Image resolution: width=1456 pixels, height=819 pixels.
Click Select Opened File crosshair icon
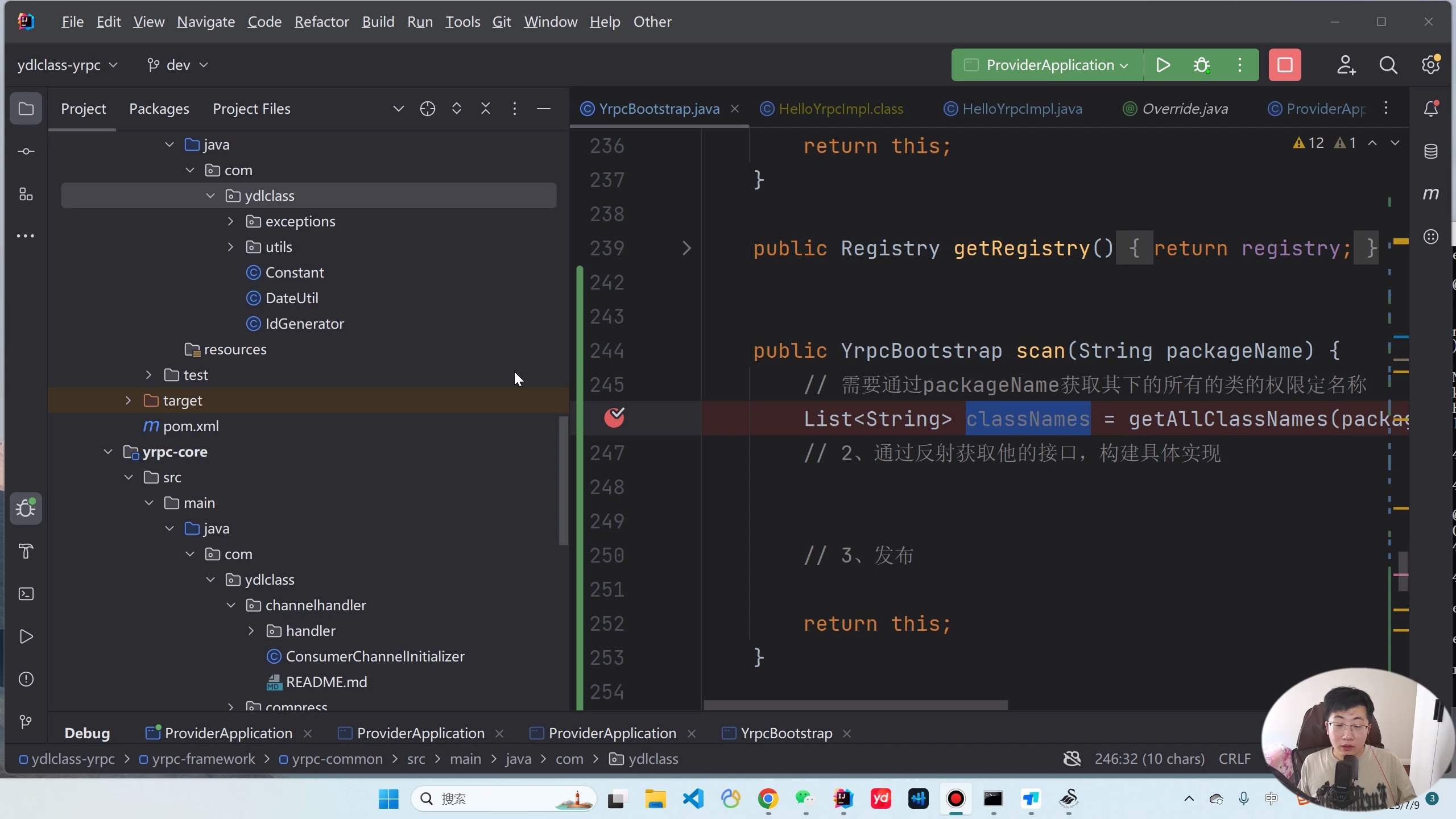tap(428, 109)
